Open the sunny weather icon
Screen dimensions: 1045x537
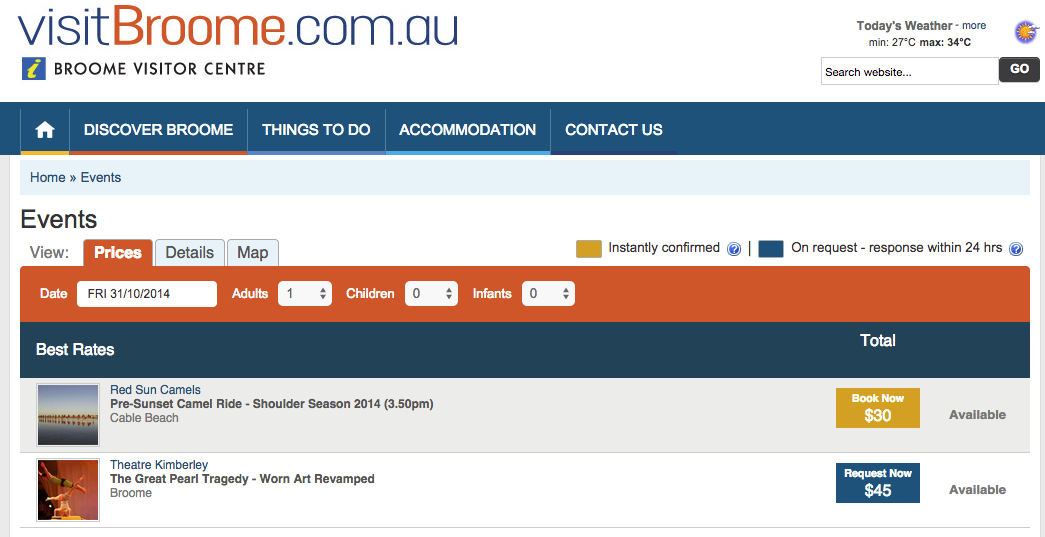pos(1026,32)
